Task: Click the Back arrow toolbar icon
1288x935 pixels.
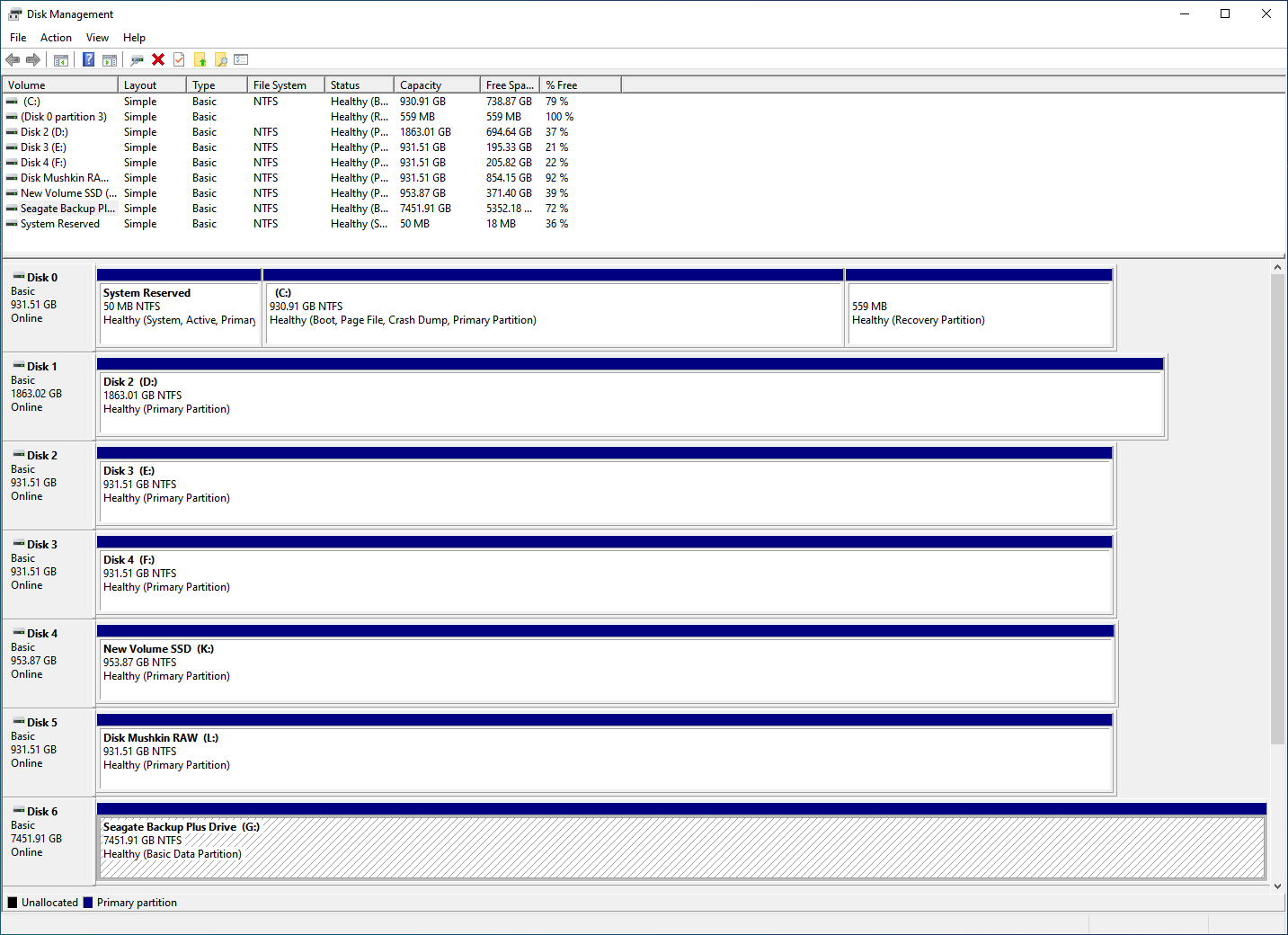Action: (13, 59)
